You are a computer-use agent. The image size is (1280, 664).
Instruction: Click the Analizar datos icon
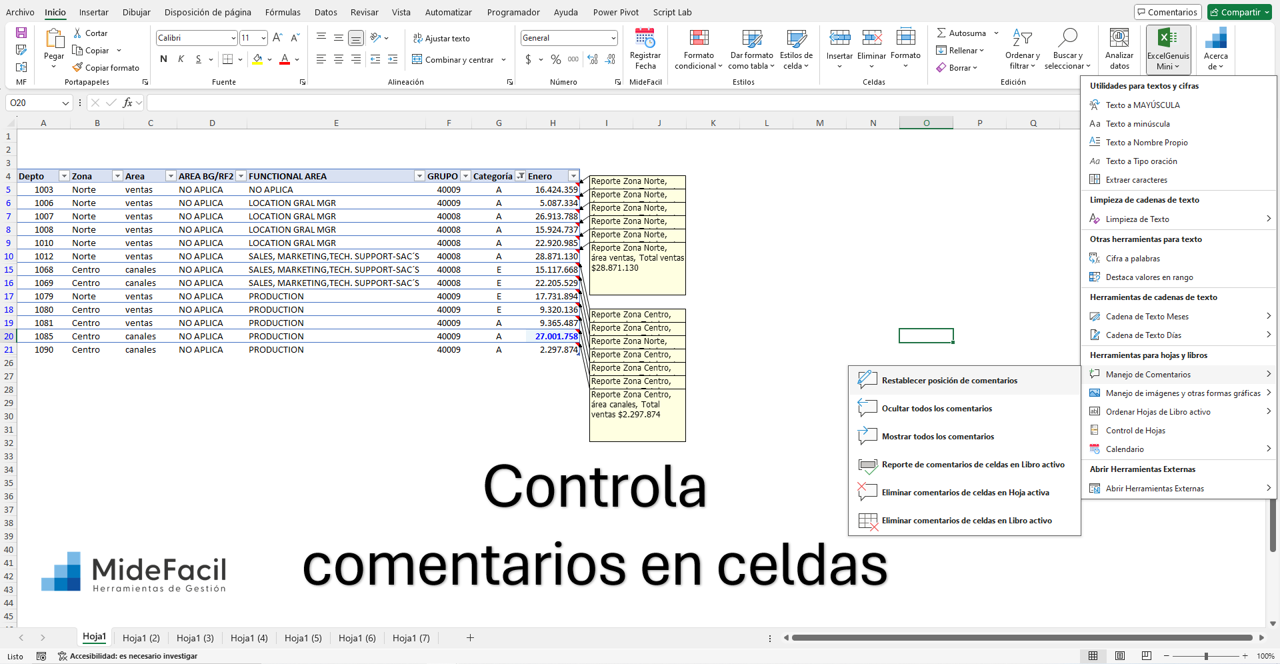[1119, 49]
